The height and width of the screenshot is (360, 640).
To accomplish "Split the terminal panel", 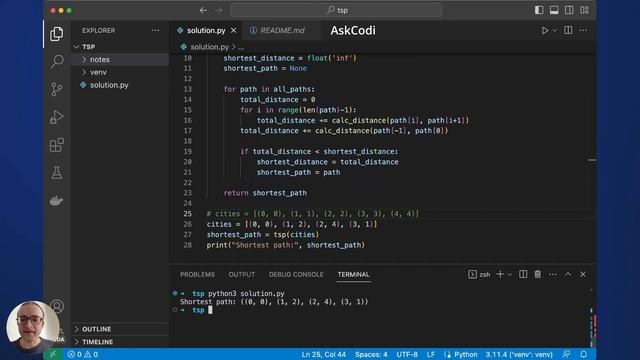I will (x=523, y=274).
